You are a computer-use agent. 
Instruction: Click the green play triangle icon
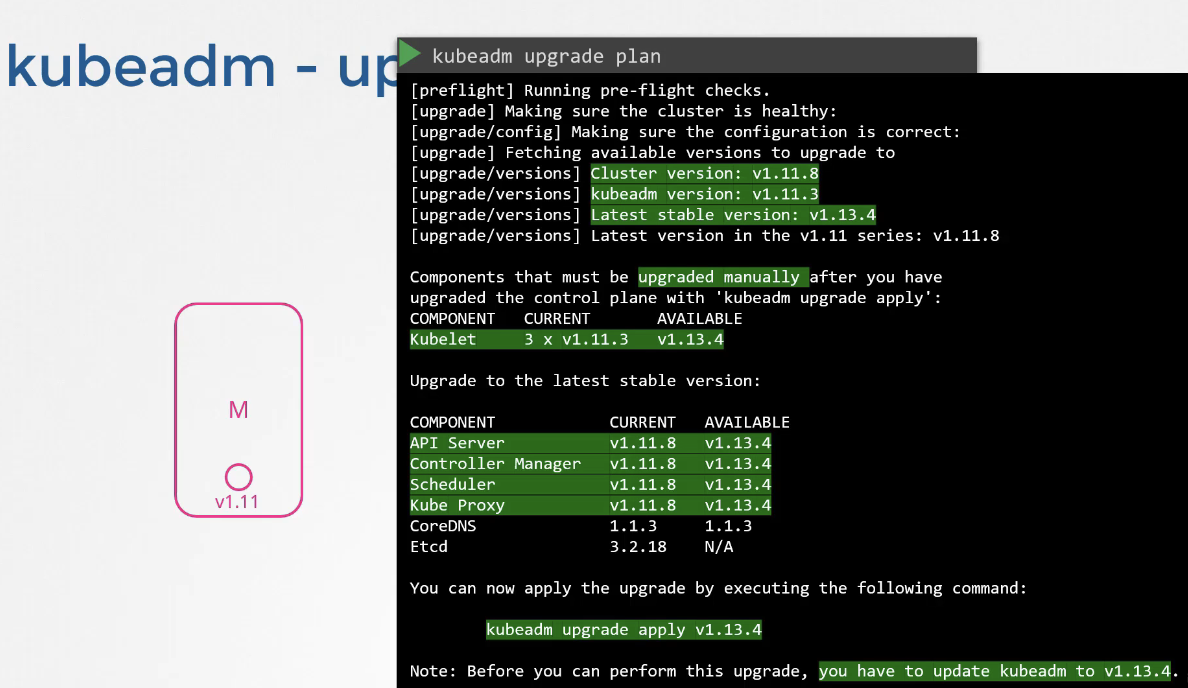410,53
